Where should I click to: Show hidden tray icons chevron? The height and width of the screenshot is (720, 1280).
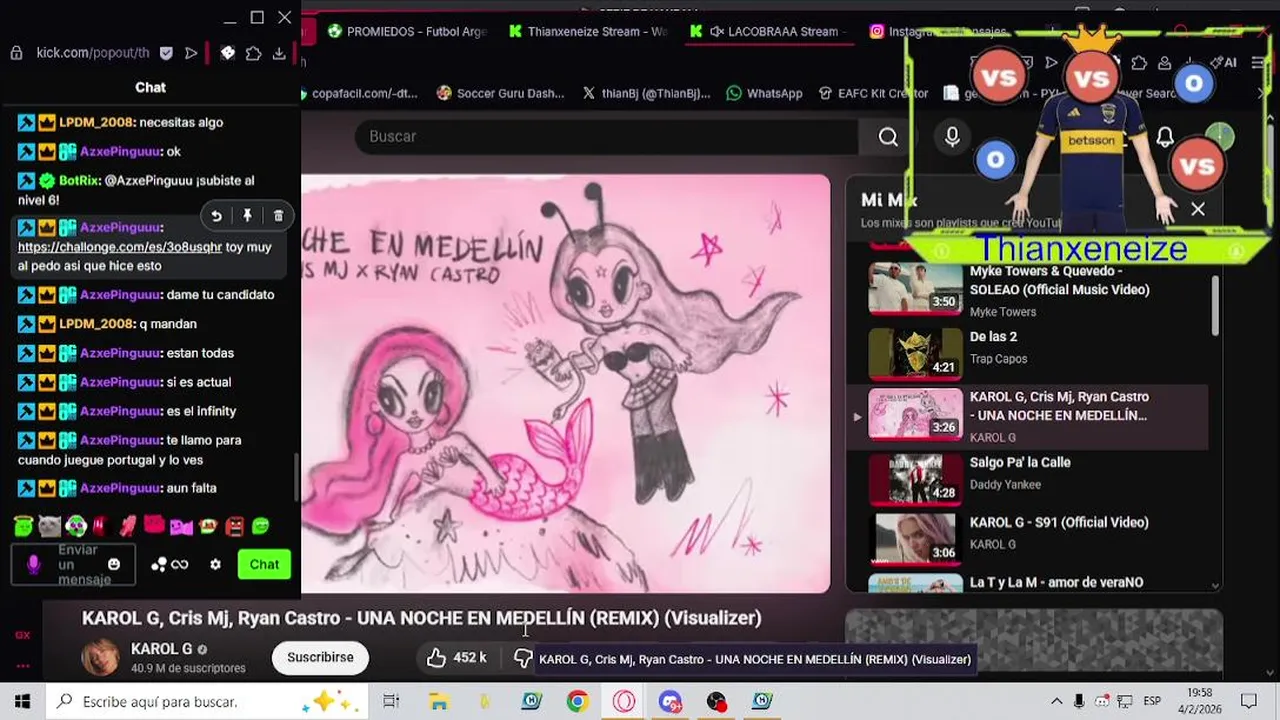(x=1057, y=701)
